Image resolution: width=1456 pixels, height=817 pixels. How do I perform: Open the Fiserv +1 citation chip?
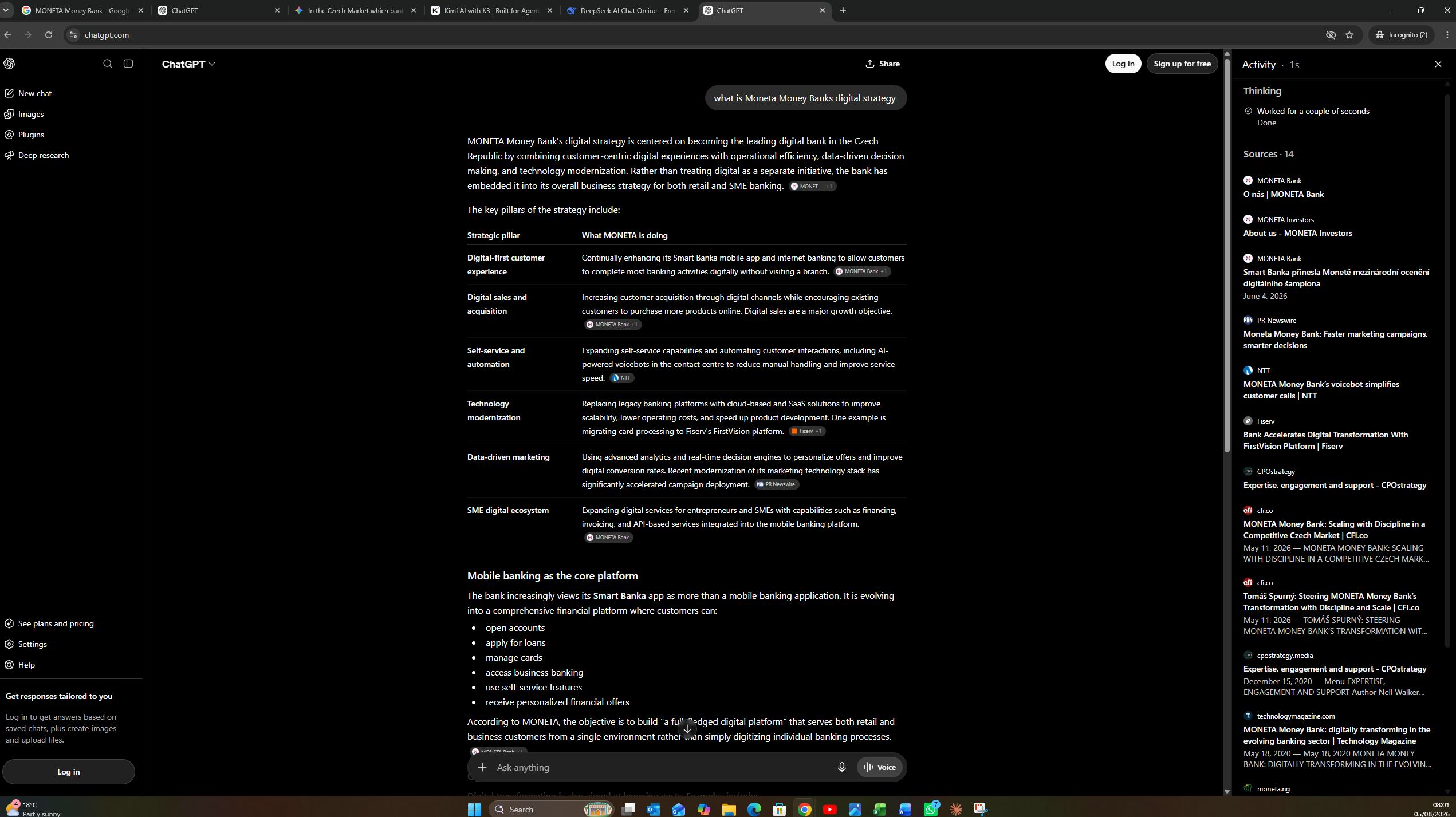[807, 431]
